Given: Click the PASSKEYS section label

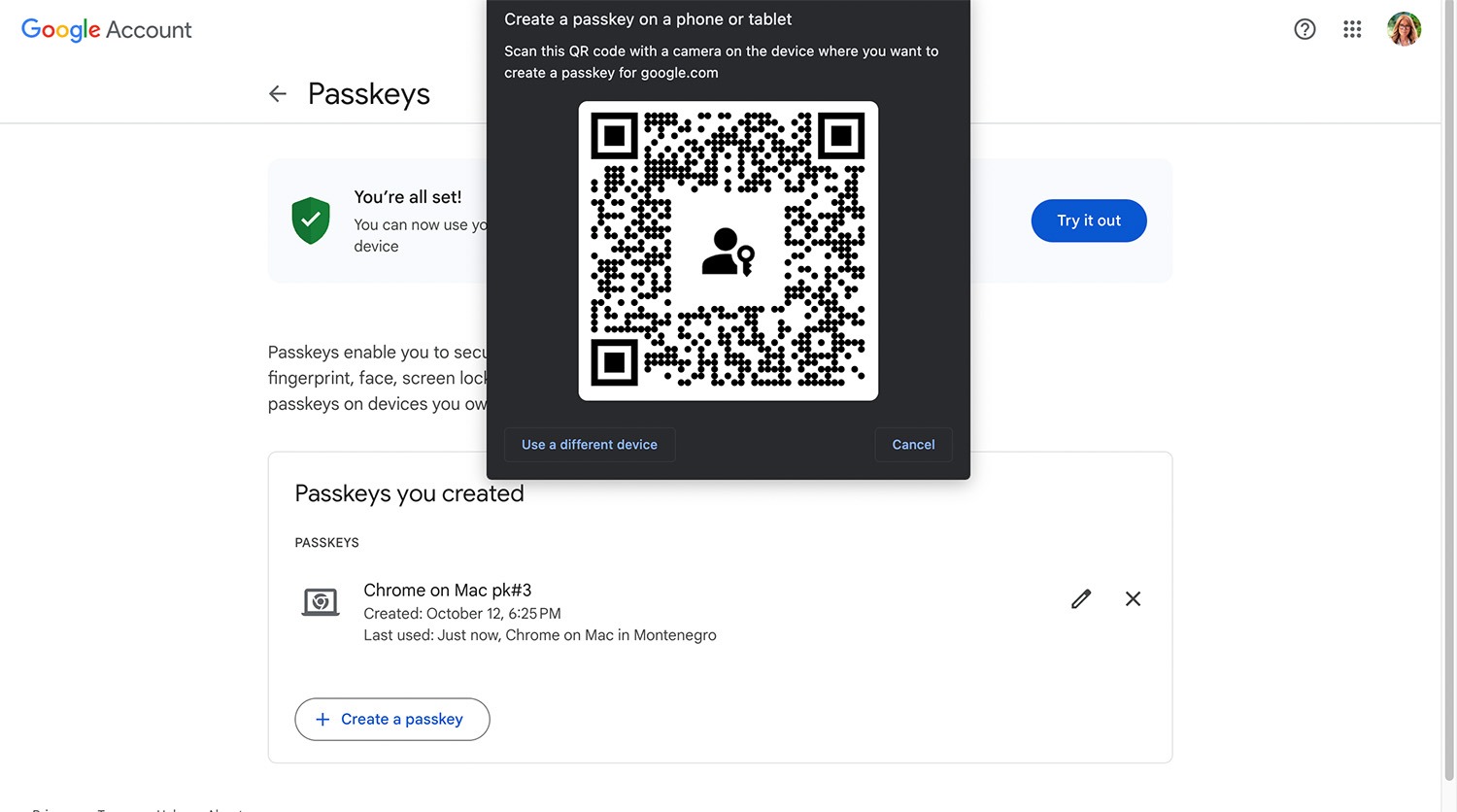Looking at the screenshot, I should click(327, 543).
